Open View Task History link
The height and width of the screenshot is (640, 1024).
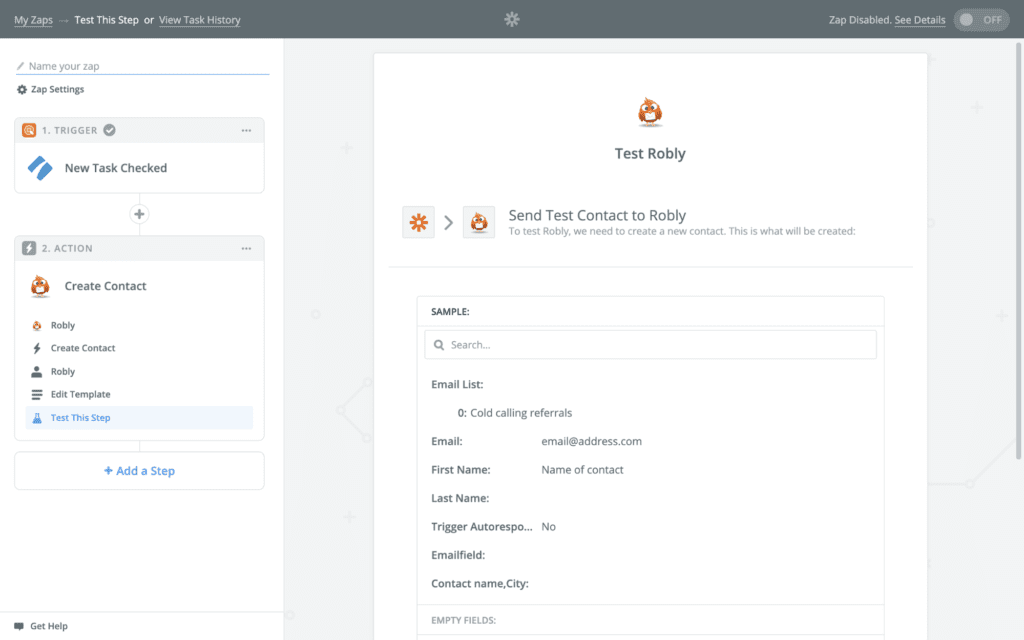click(x=199, y=20)
